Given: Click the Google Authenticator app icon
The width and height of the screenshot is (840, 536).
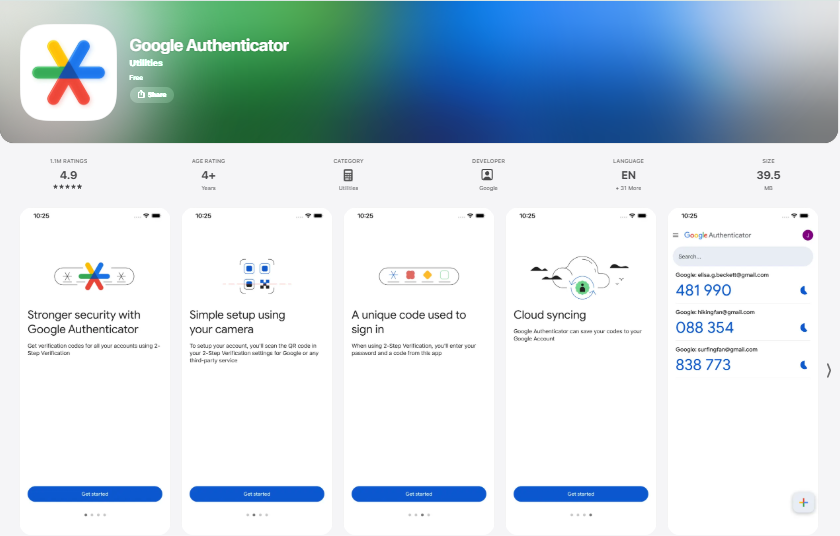Looking at the screenshot, I should tap(68, 72).
